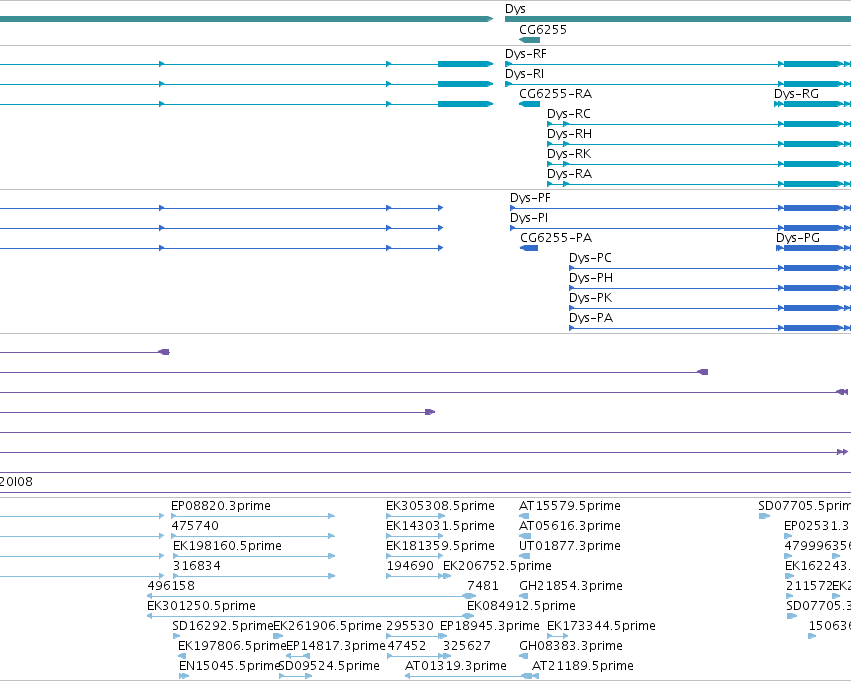Screen dimensions: 851x681
Task: Click the 150636 feature label
Action: pyautogui.click(x=830, y=627)
